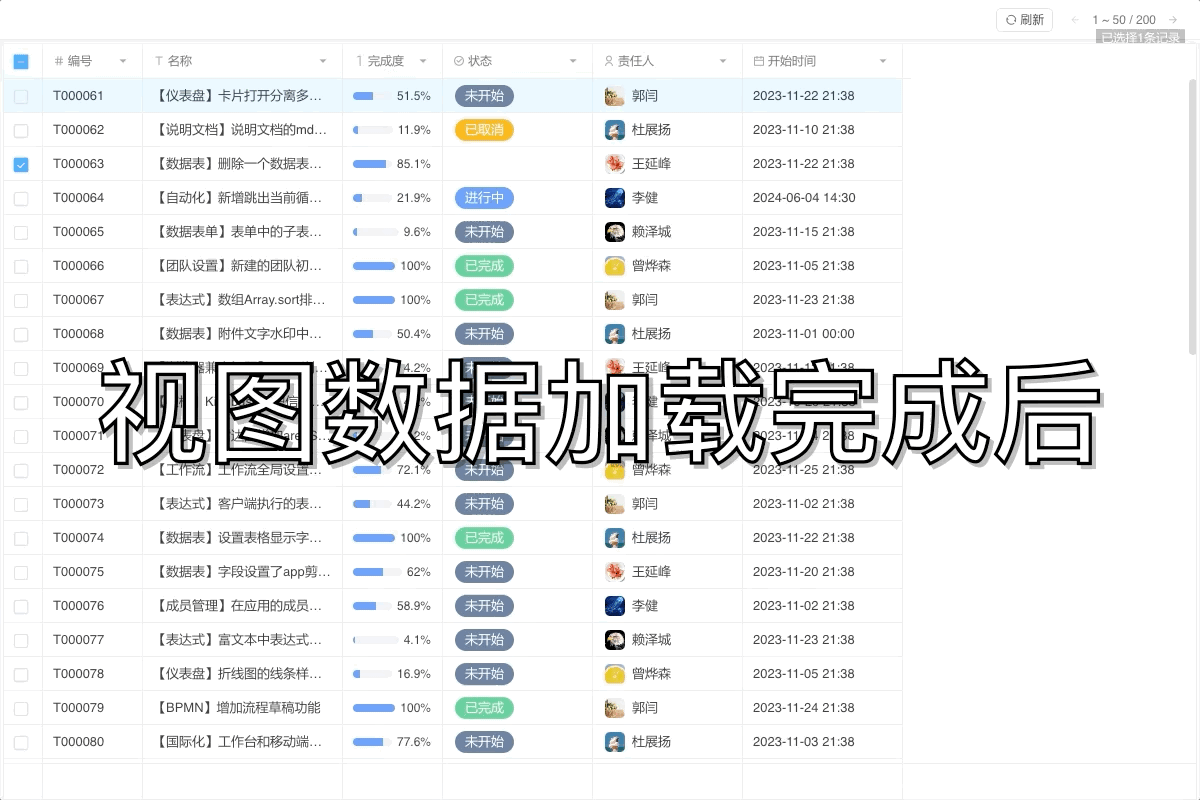Image resolution: width=1200 pixels, height=800 pixels.
Task: Click the calendar icon next to 开始时间
Action: 758,61
